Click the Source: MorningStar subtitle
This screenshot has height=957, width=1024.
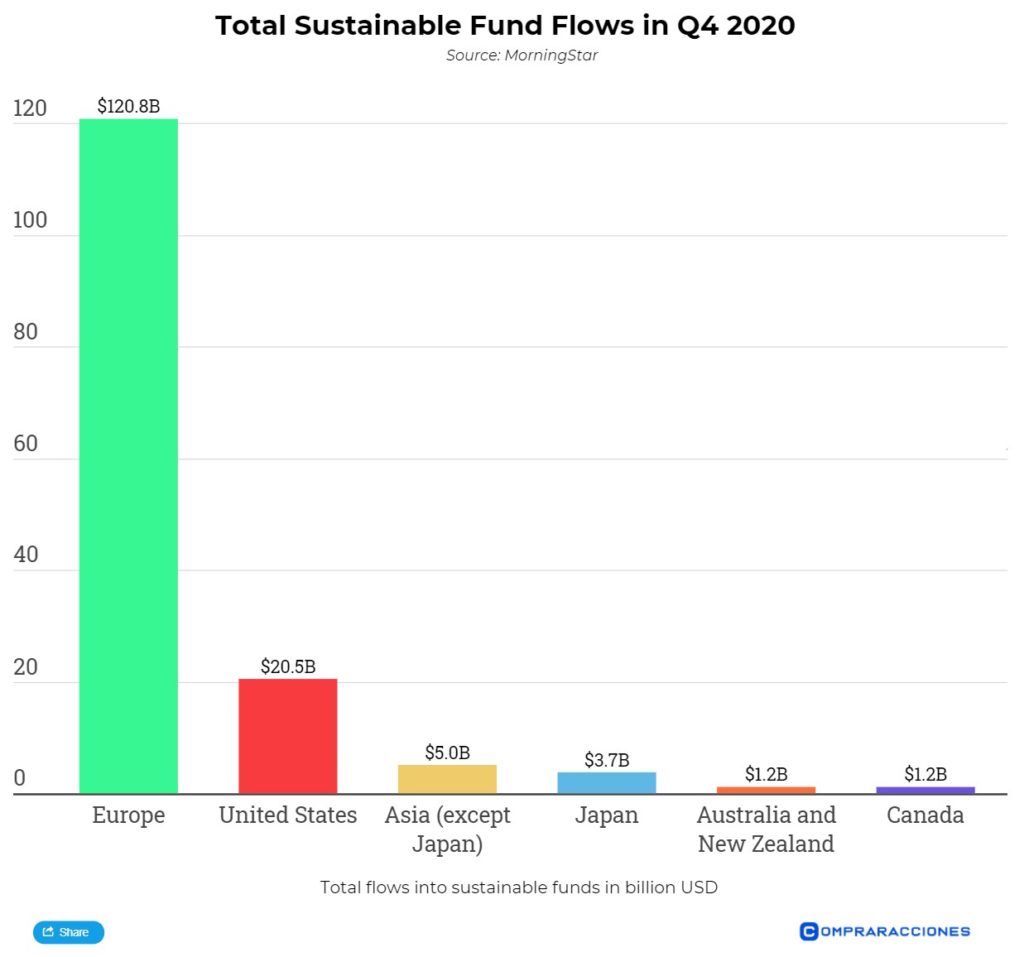click(521, 55)
